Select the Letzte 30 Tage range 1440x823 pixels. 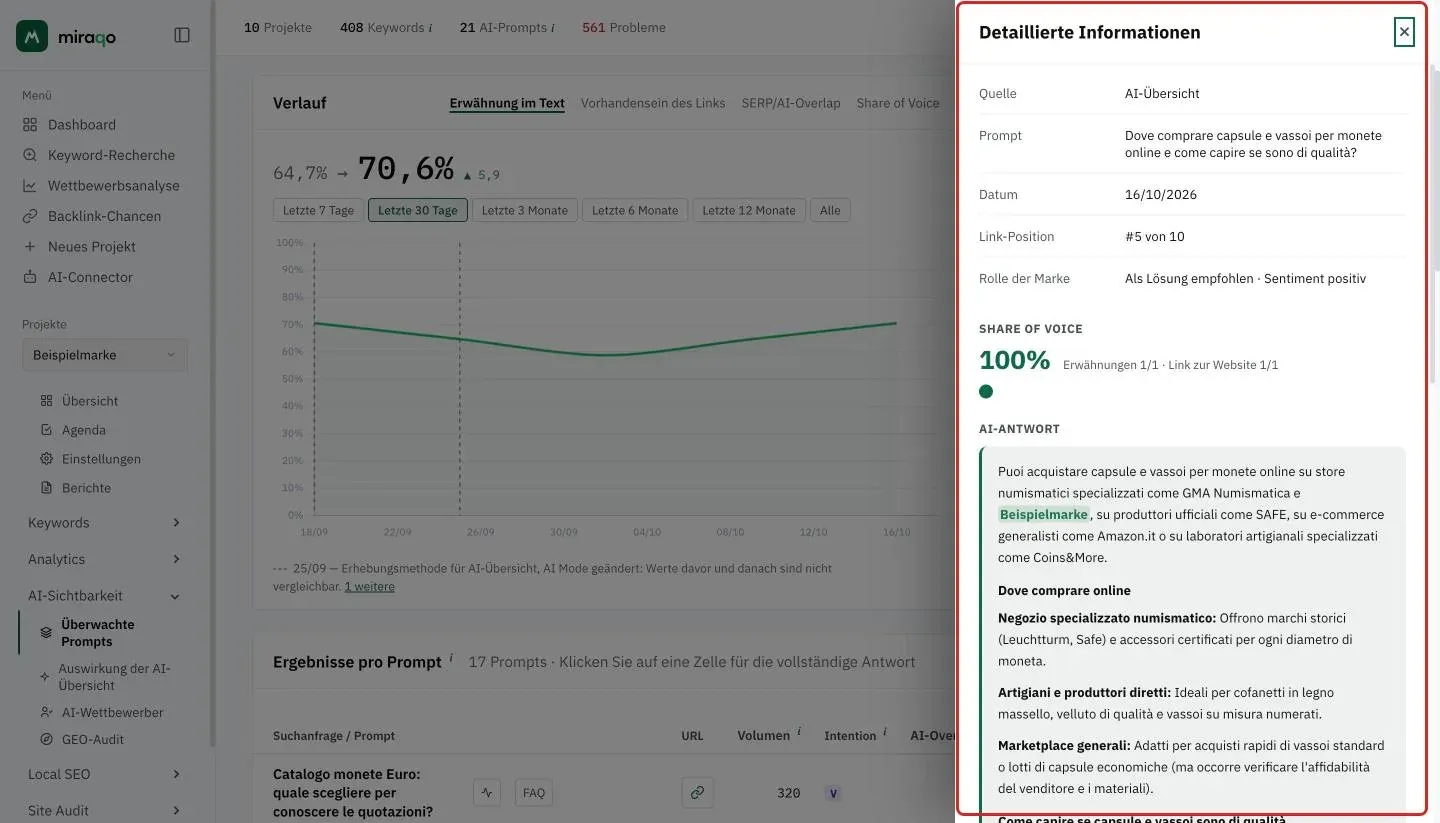click(418, 210)
